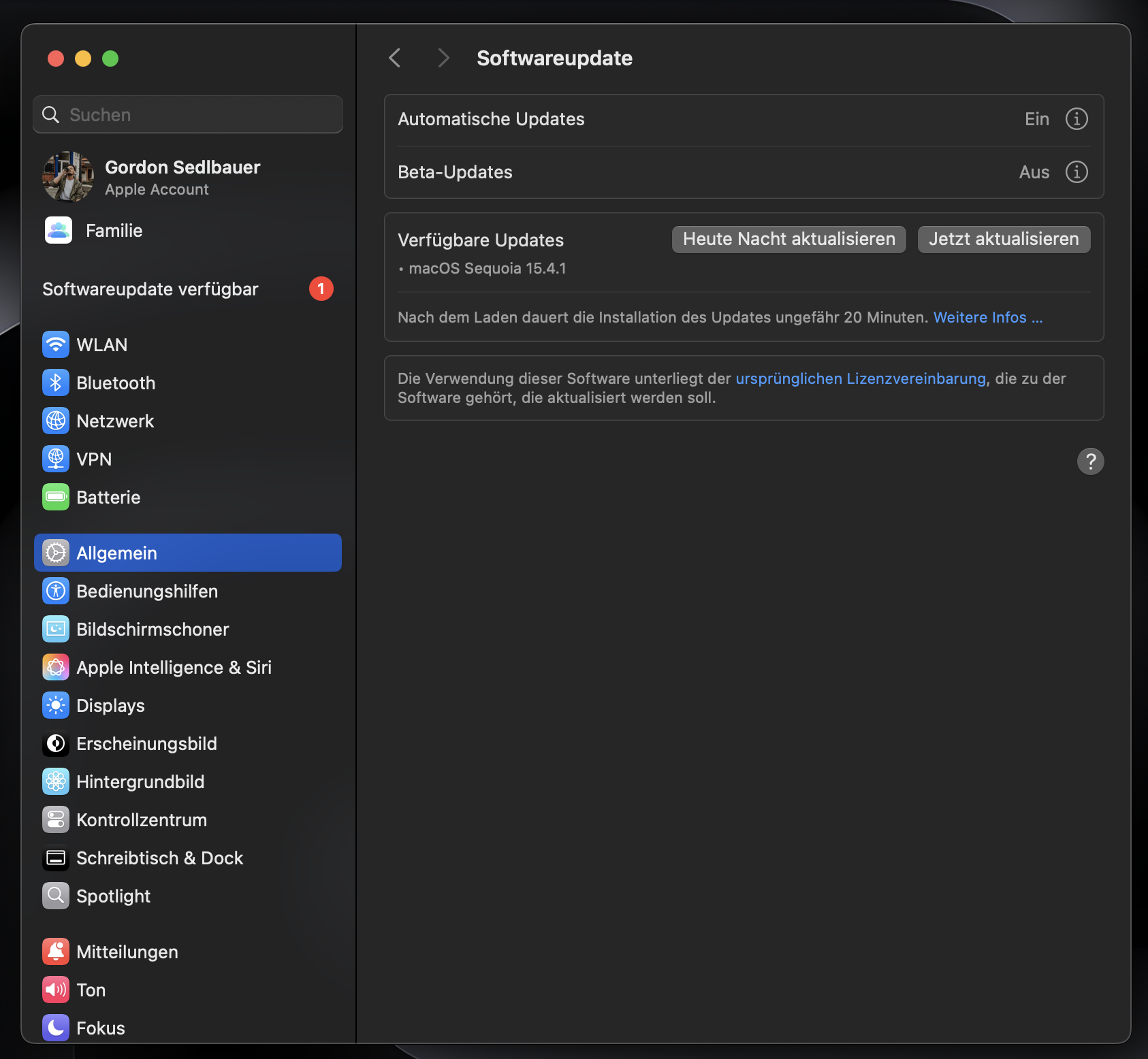Select the VPN sidebar icon
Viewport: 1148px width, 1059px height.
click(56, 459)
